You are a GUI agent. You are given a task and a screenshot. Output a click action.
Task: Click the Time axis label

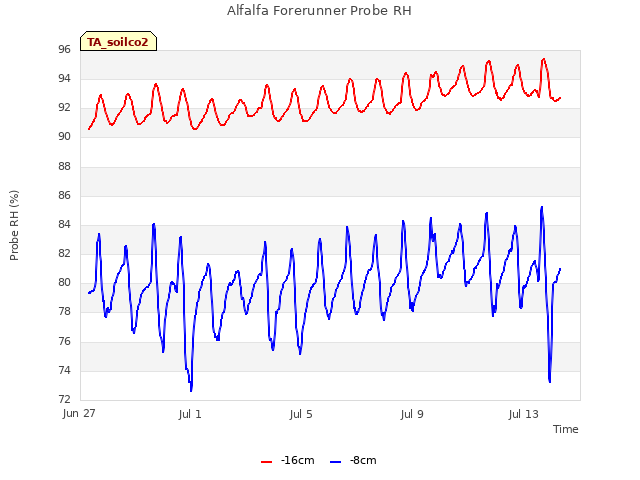[x=566, y=429]
